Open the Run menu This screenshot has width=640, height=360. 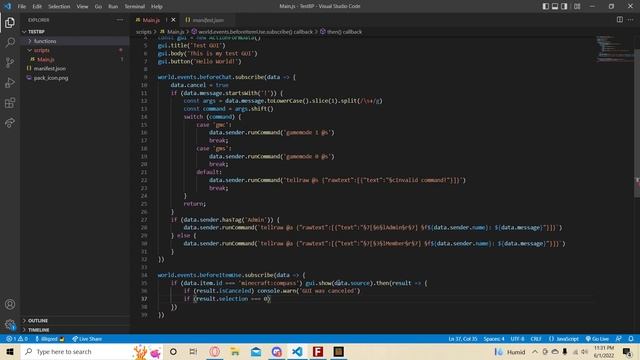pyautogui.click(x=113, y=6)
